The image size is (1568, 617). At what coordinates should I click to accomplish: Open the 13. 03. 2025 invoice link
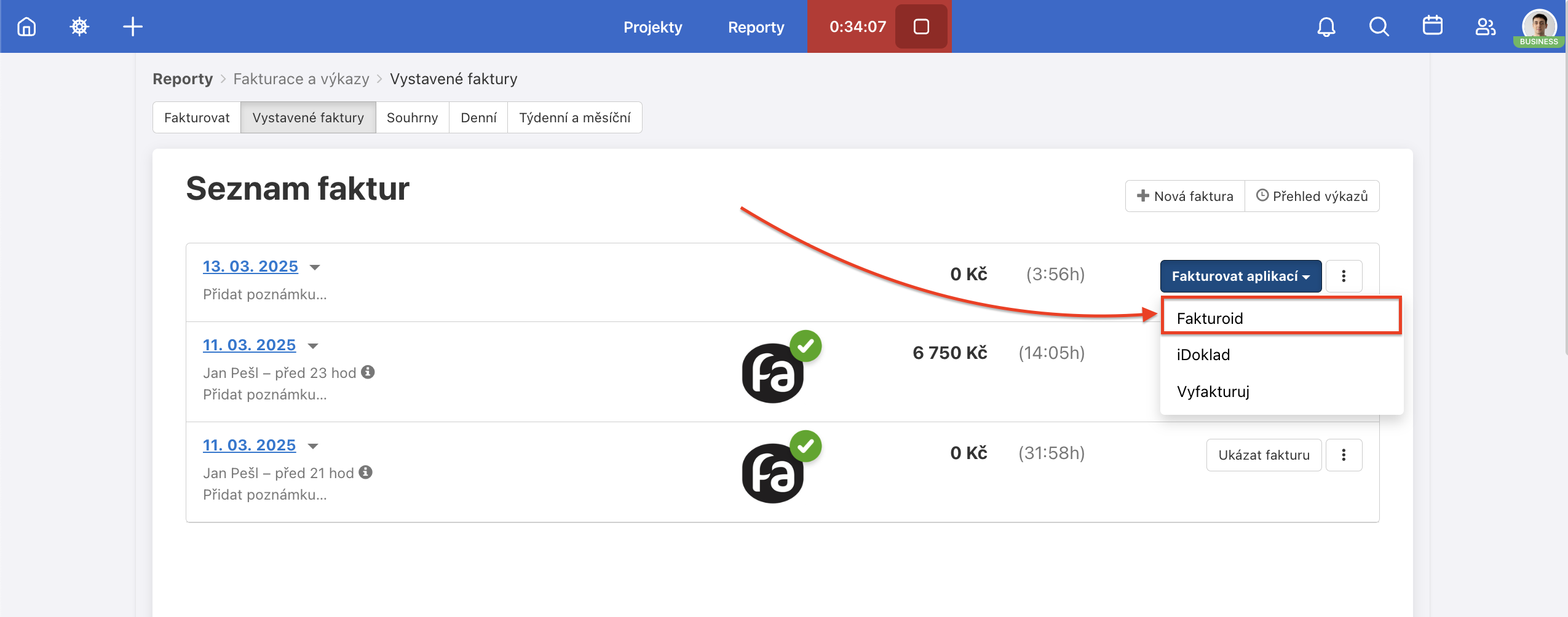click(250, 266)
